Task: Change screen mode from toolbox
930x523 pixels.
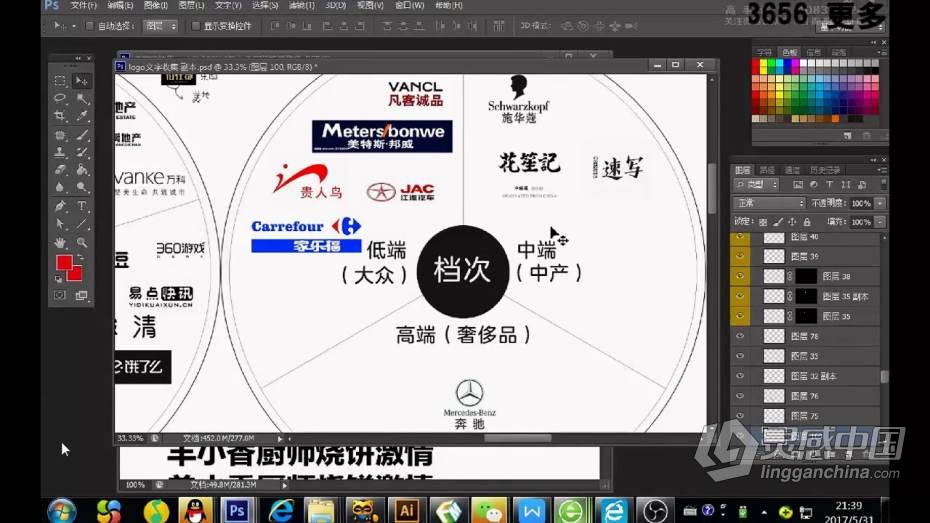Action: coord(82,295)
